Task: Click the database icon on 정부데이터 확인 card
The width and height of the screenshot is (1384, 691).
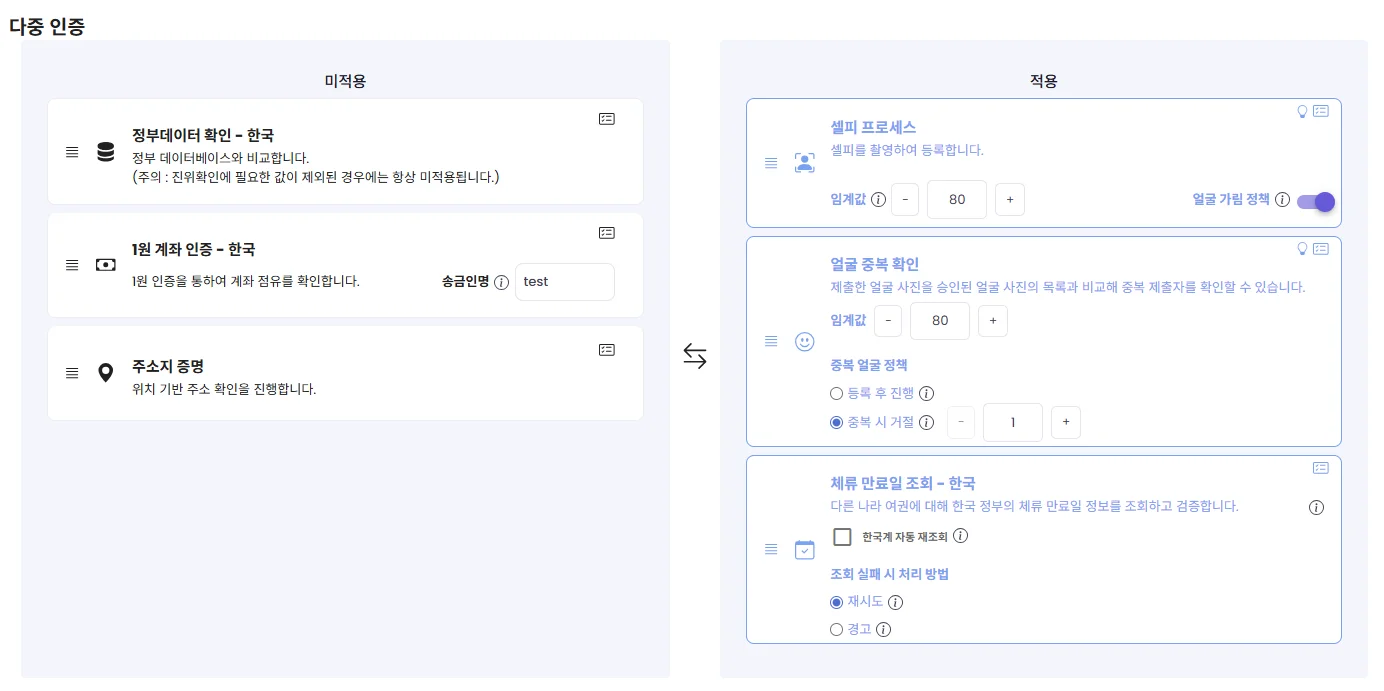Action: (105, 150)
